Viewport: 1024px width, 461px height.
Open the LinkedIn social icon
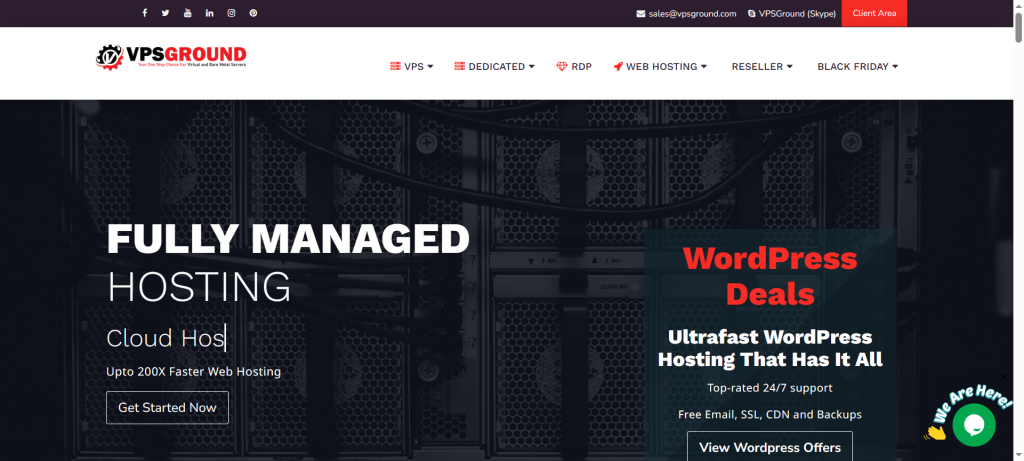click(x=210, y=13)
